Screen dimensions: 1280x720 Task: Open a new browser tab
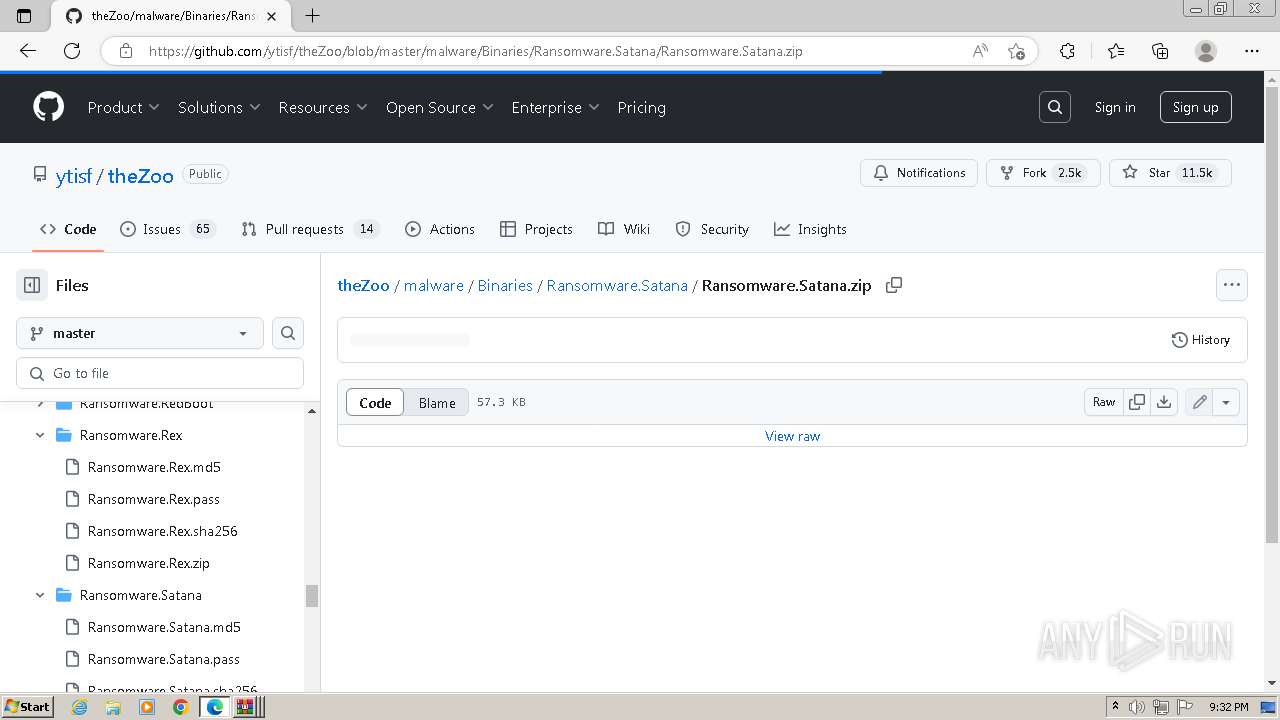click(x=312, y=15)
